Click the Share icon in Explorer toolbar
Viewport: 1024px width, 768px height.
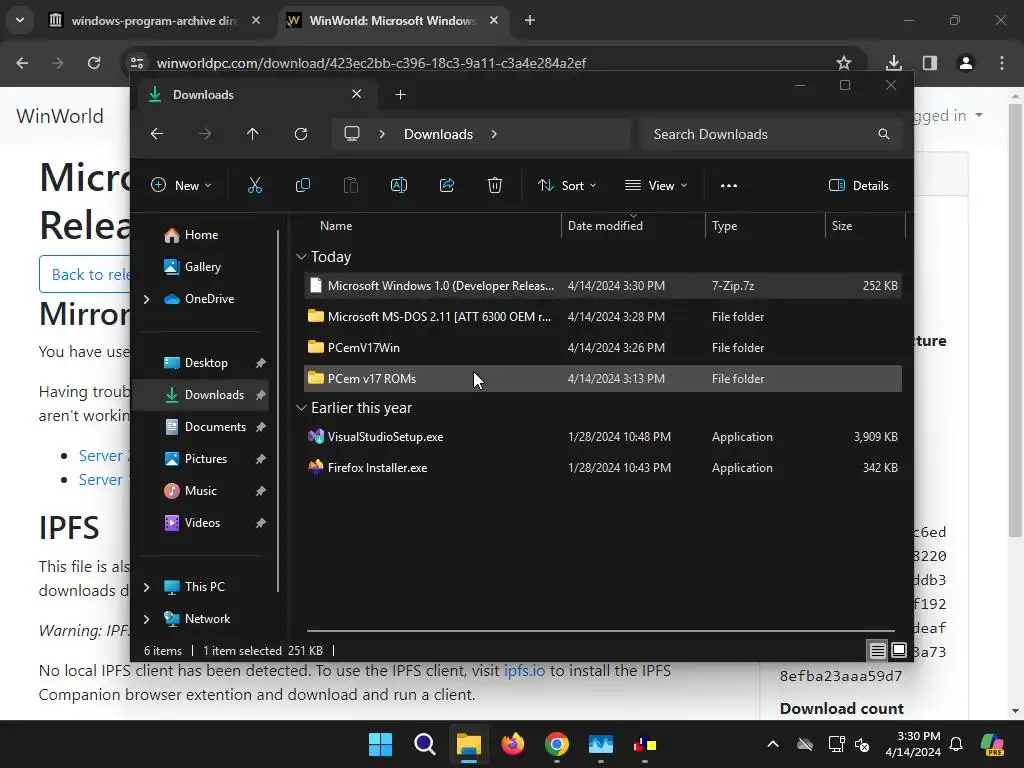click(447, 185)
